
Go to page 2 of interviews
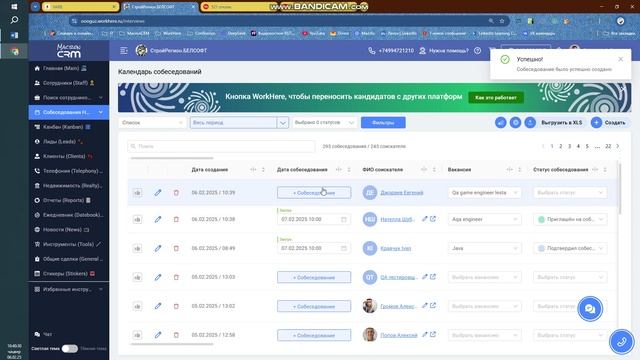click(560, 146)
